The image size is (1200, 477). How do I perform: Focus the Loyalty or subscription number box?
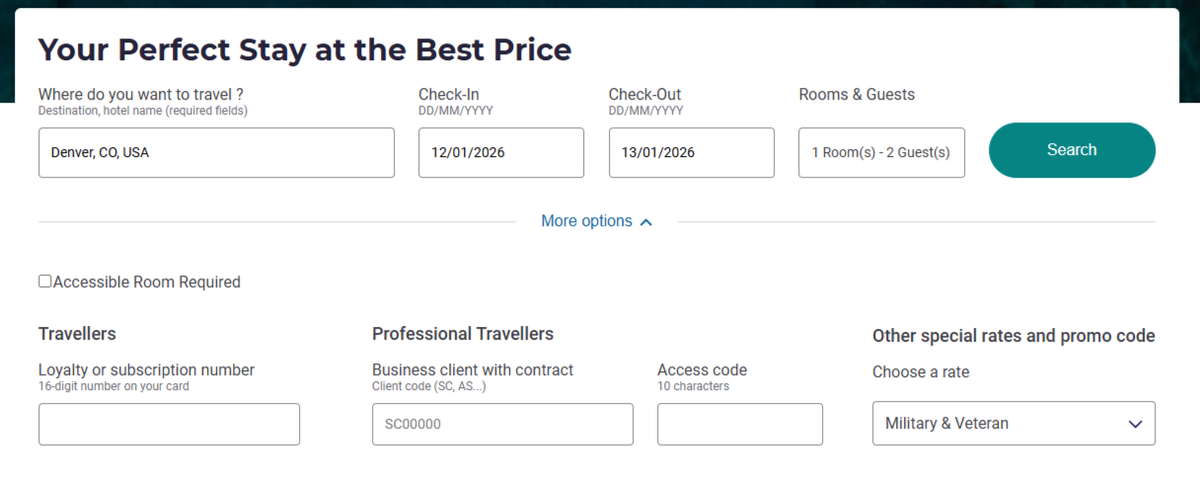pyautogui.click(x=169, y=424)
